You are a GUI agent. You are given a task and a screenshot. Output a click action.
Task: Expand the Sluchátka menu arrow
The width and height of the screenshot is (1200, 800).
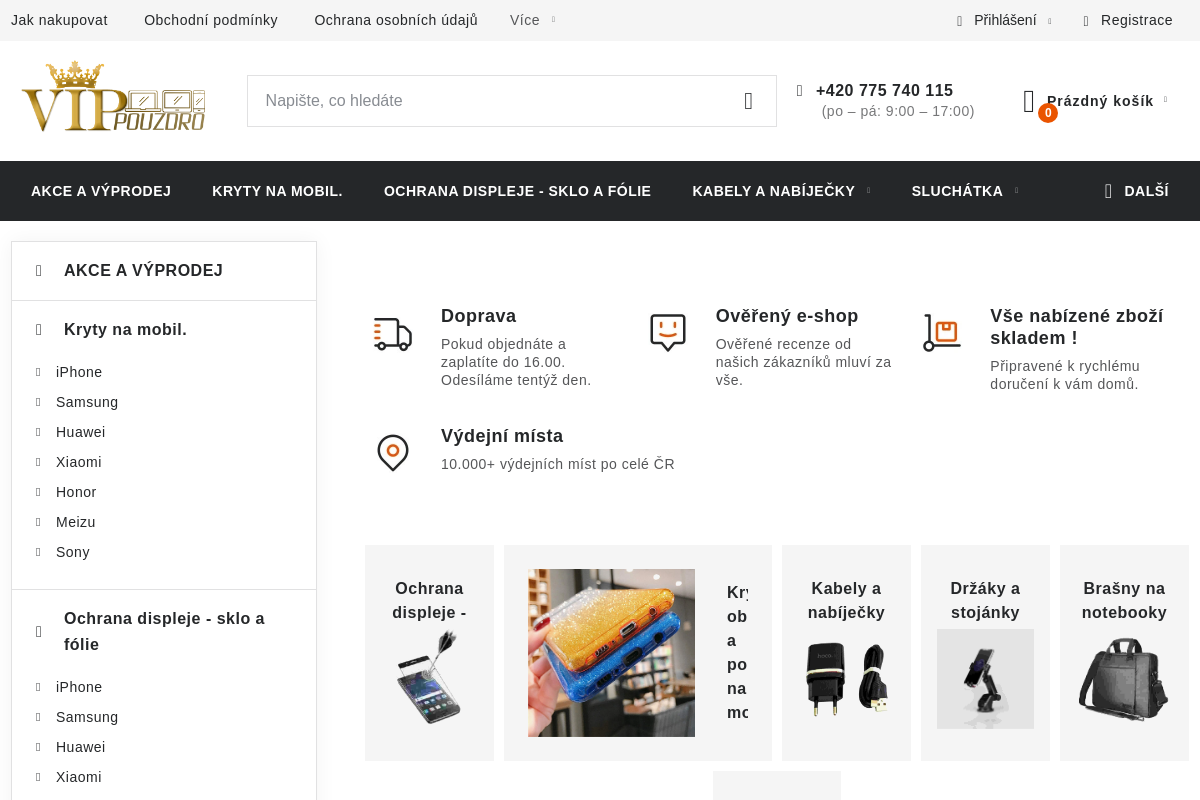coord(1016,191)
